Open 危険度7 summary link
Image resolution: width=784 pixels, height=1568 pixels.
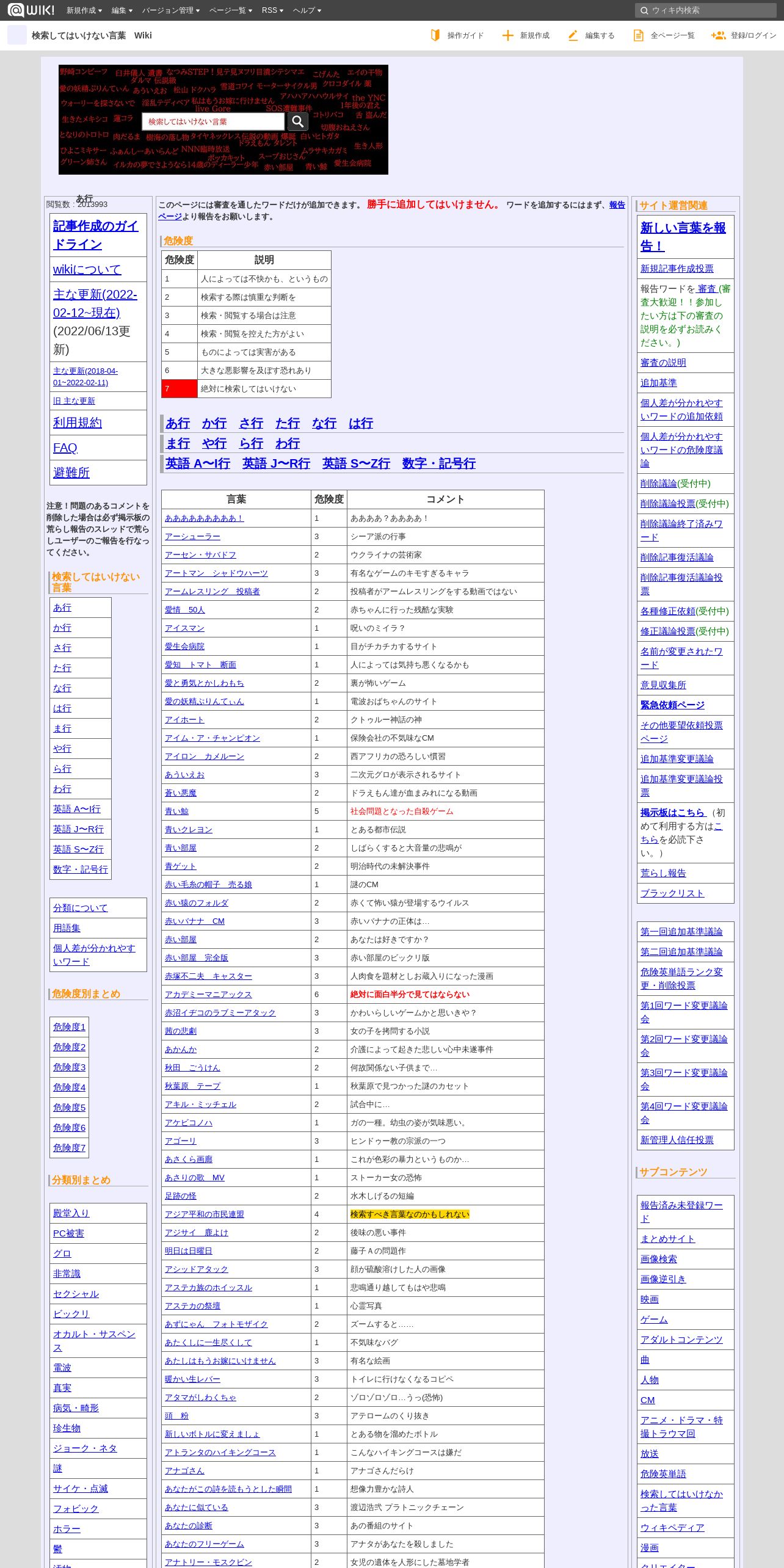[70, 1147]
